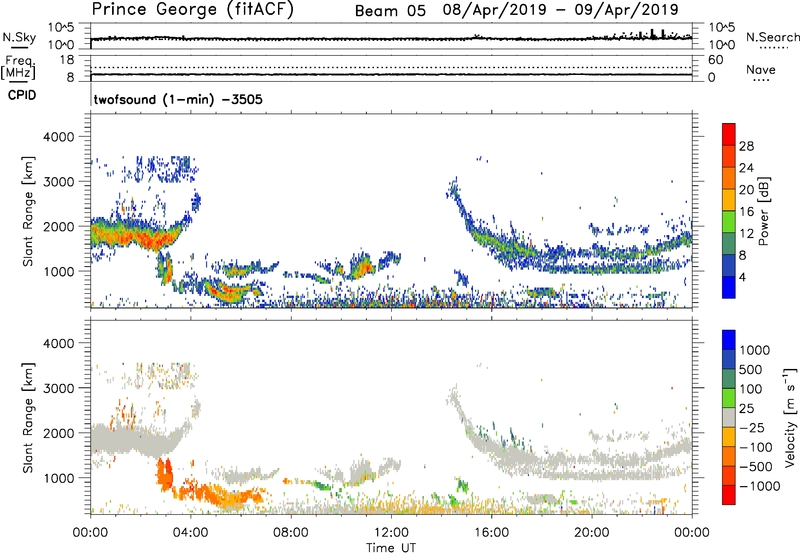Select the 'twofsound (1-min) -3505' text
The width and height of the screenshot is (800, 554).
(x=178, y=99)
